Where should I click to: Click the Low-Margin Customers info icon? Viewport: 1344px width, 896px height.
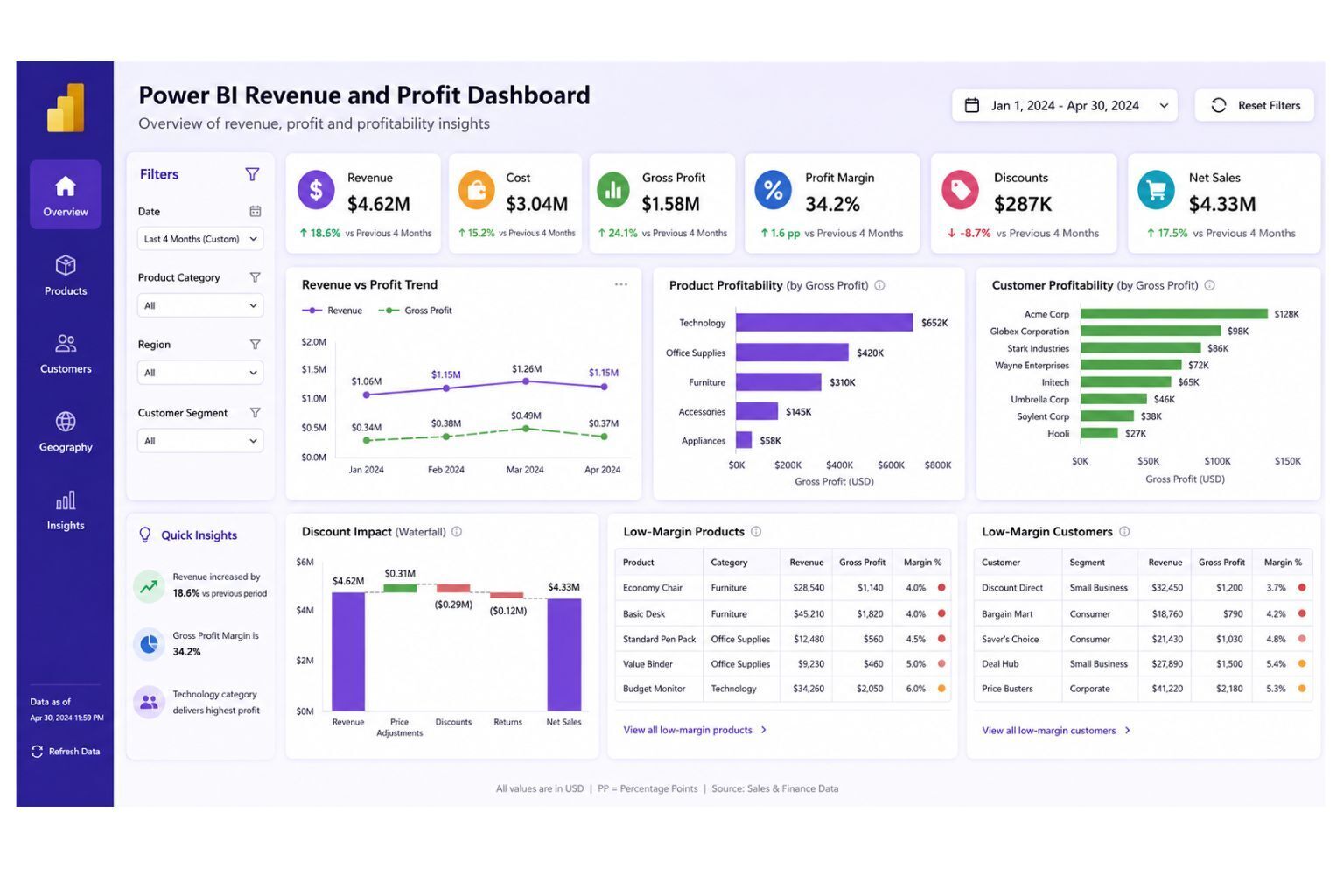click(1125, 532)
